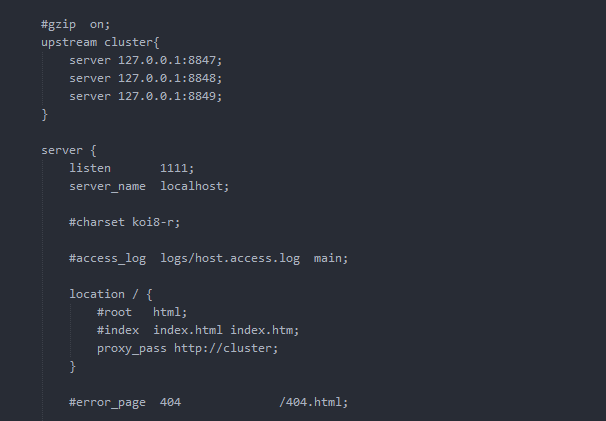Screen dimensions: 606x421
Task: Click the '/404.html' error page path
Action: pos(314,402)
